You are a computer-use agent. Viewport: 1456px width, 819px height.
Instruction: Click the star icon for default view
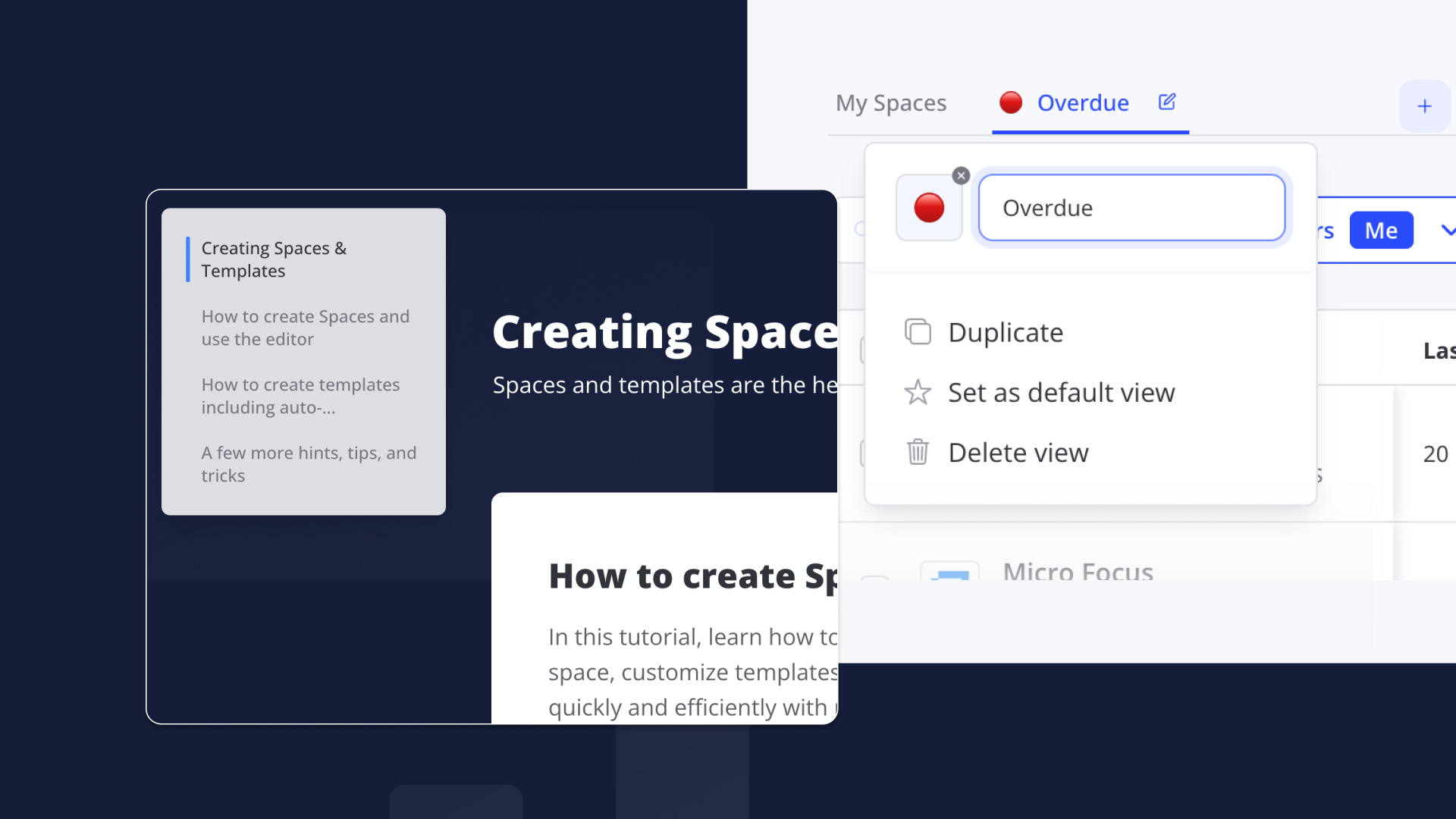pos(918,392)
